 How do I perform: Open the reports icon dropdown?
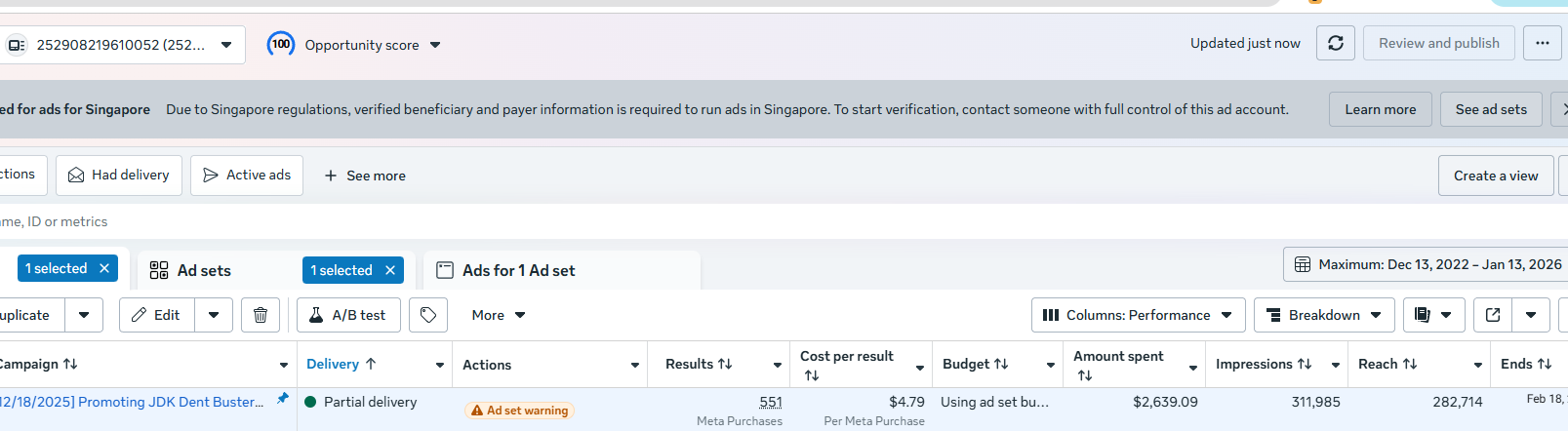point(1432,315)
